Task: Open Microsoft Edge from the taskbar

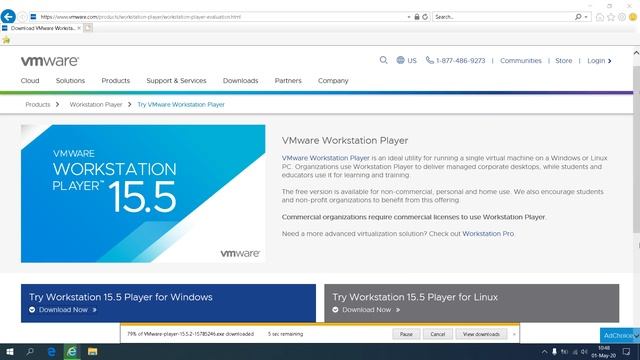Action: tap(51, 351)
